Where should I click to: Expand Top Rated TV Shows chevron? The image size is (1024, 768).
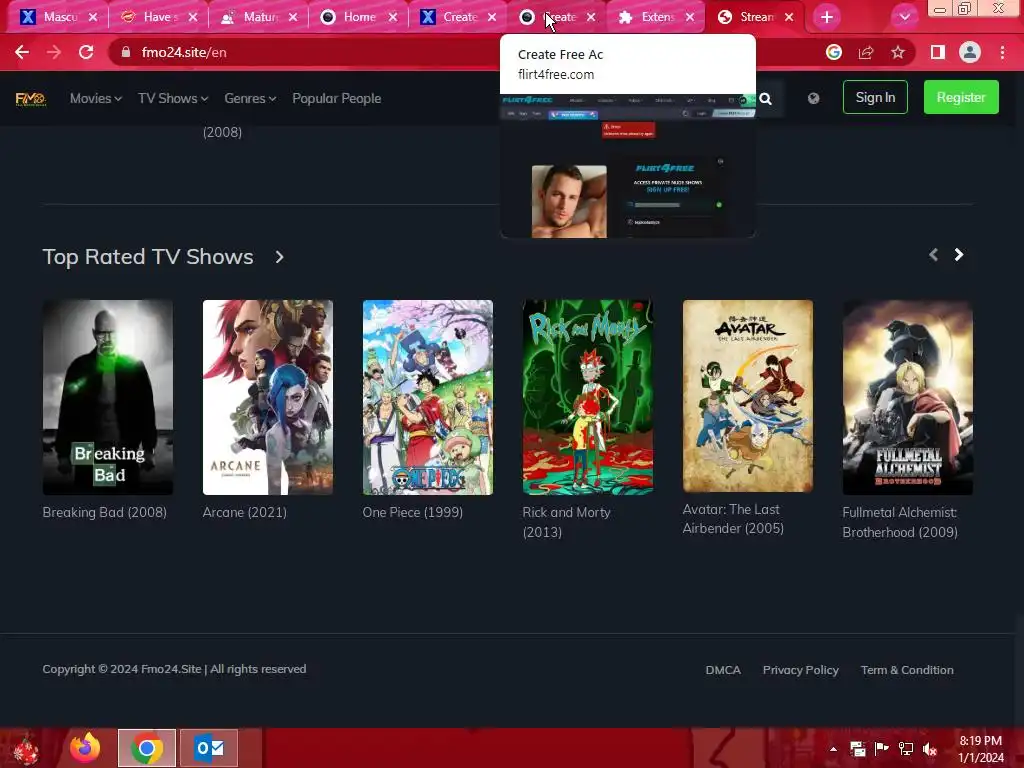click(x=280, y=257)
